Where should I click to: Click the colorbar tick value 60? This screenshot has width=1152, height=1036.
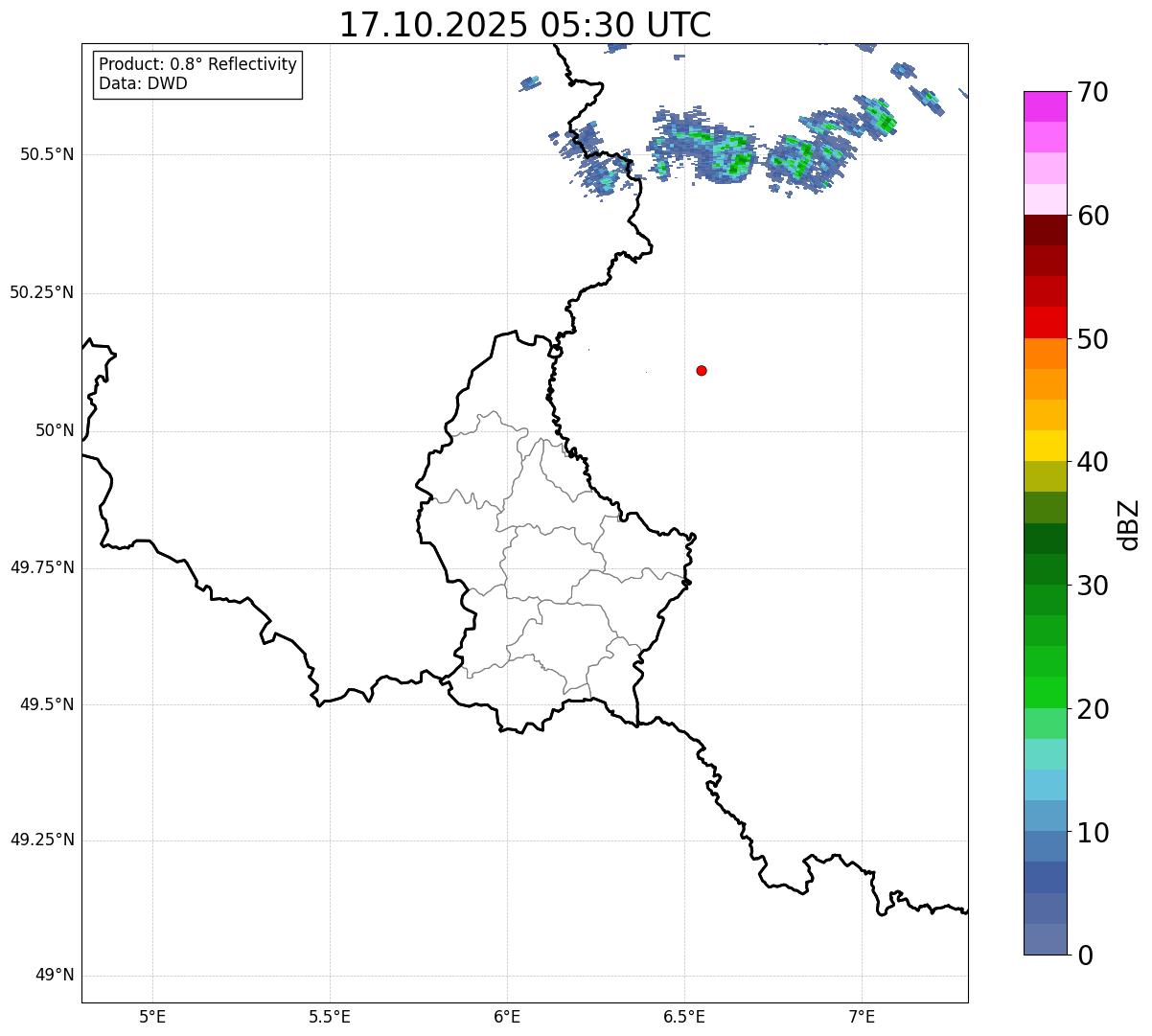(x=1093, y=216)
